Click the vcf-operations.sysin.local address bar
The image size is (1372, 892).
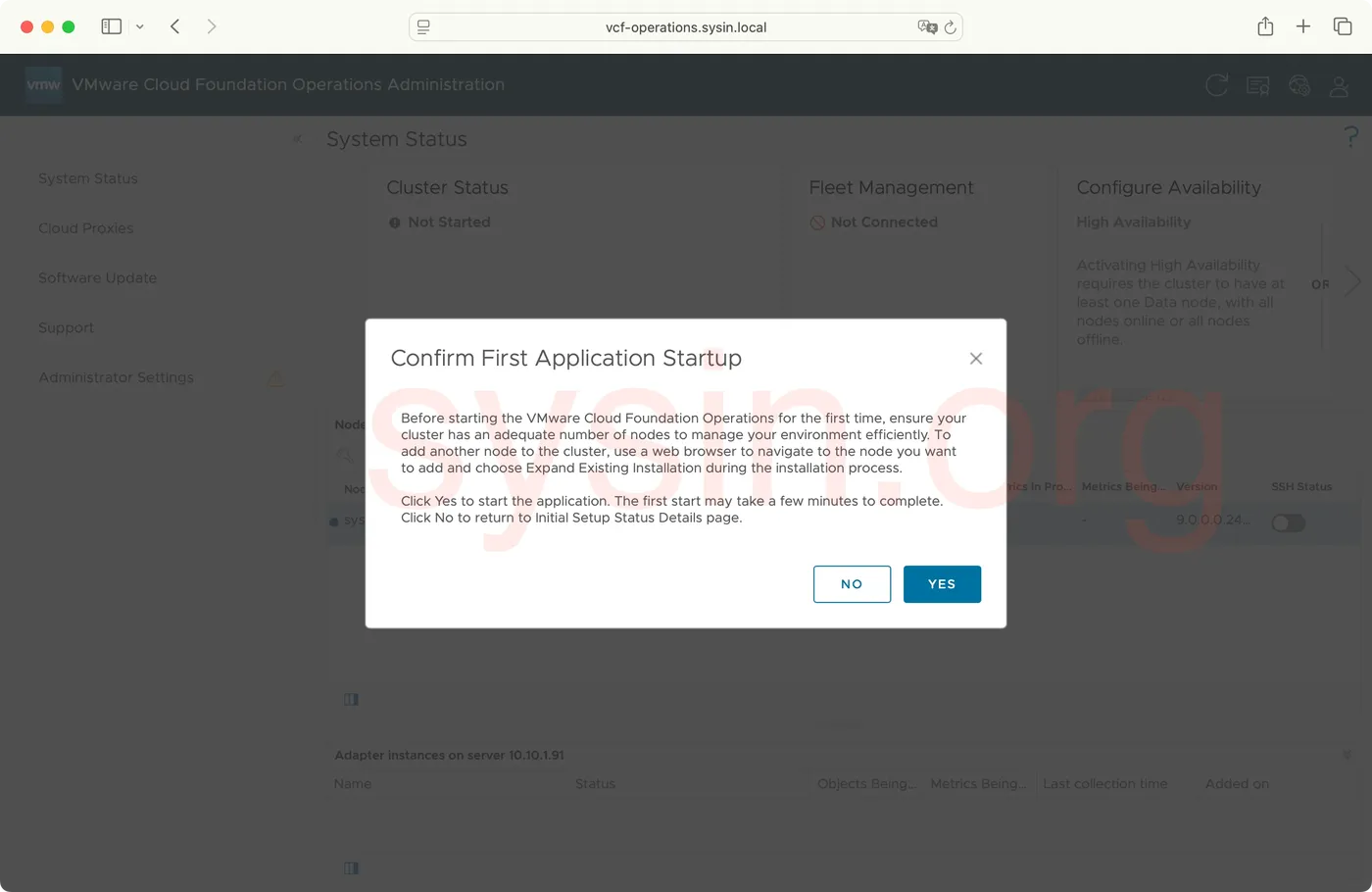click(686, 27)
